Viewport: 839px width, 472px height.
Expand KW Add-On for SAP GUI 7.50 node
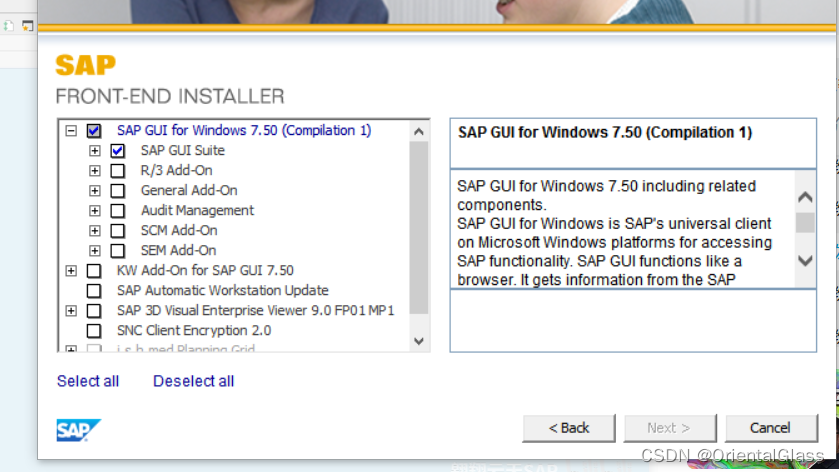click(71, 271)
